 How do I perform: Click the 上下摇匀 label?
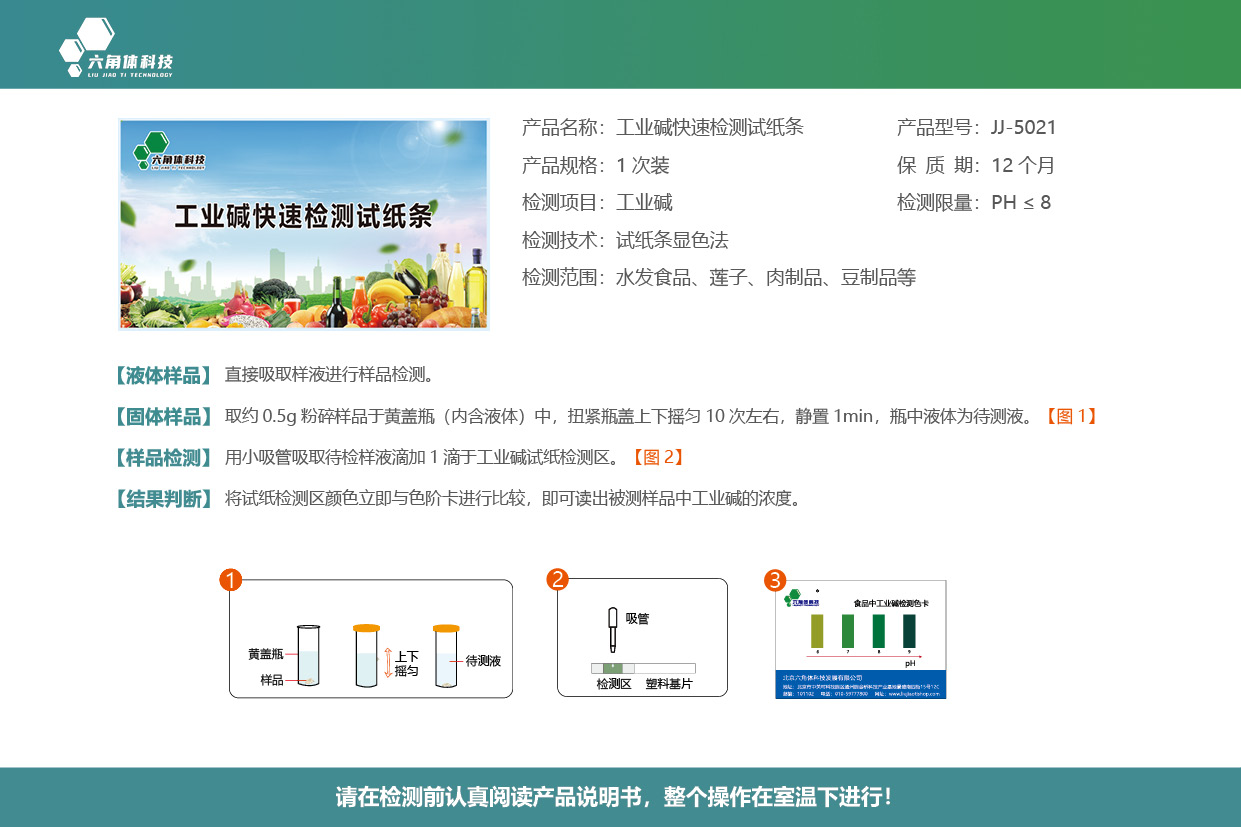click(407, 663)
